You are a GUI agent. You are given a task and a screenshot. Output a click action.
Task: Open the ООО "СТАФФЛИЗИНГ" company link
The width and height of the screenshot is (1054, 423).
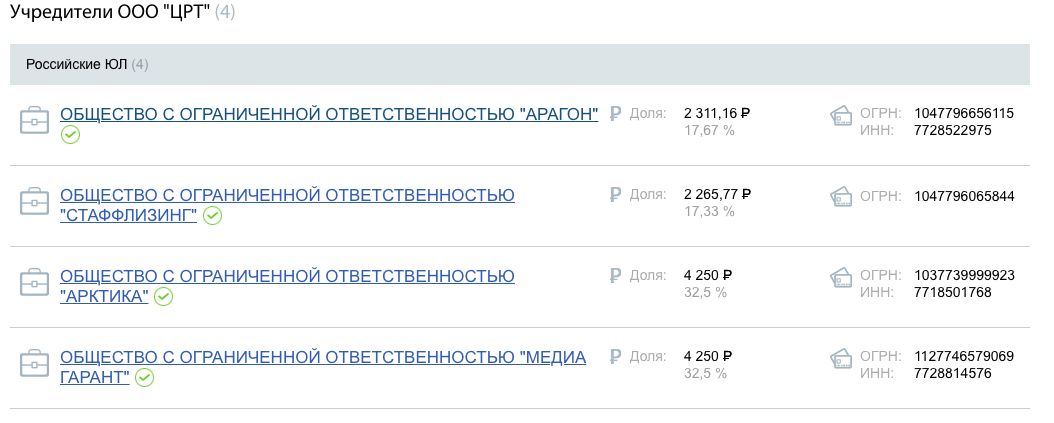pyautogui.click(x=287, y=195)
